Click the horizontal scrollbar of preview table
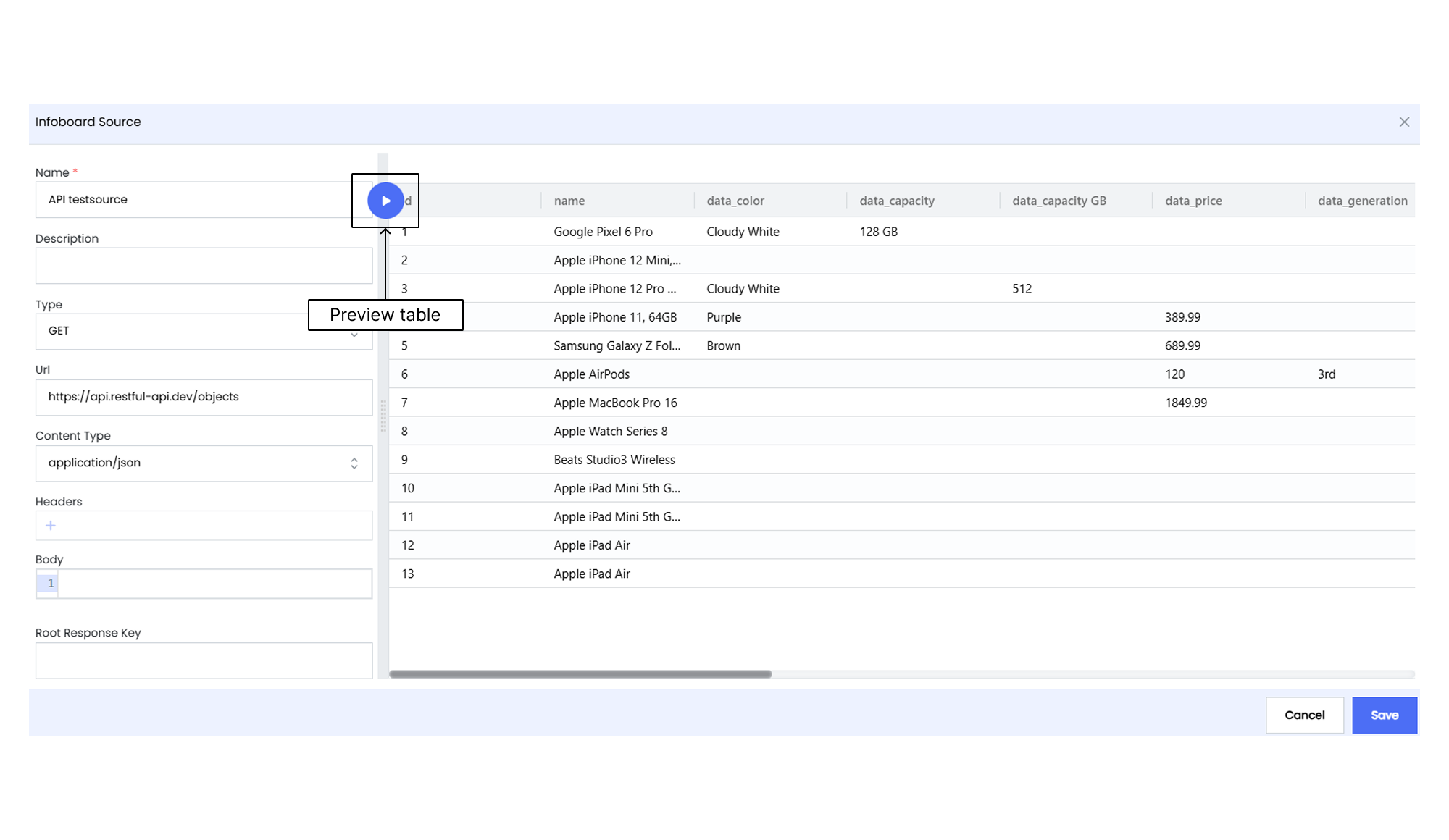The width and height of the screenshot is (1449, 840). tap(580, 674)
